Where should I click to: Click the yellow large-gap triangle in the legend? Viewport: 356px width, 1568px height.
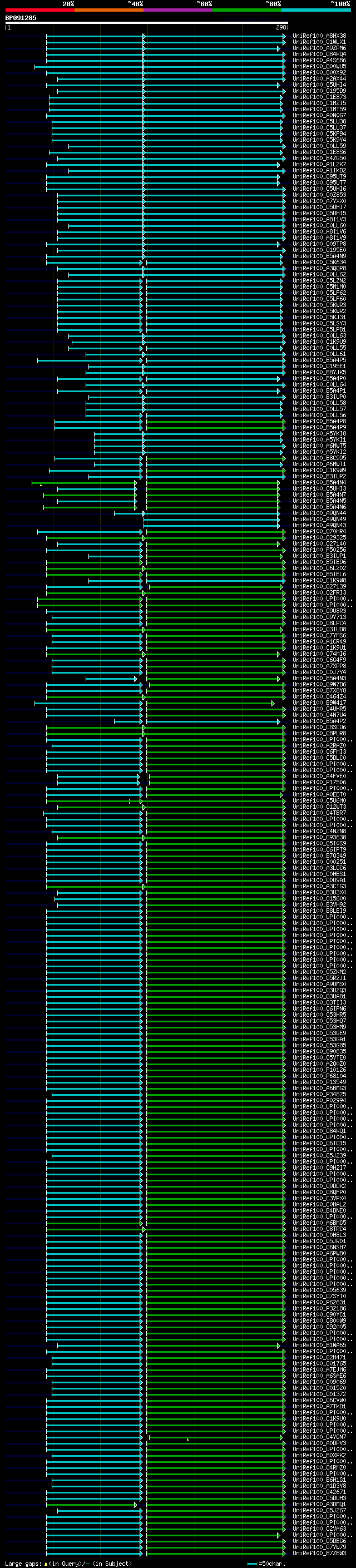pyautogui.click(x=46, y=1563)
